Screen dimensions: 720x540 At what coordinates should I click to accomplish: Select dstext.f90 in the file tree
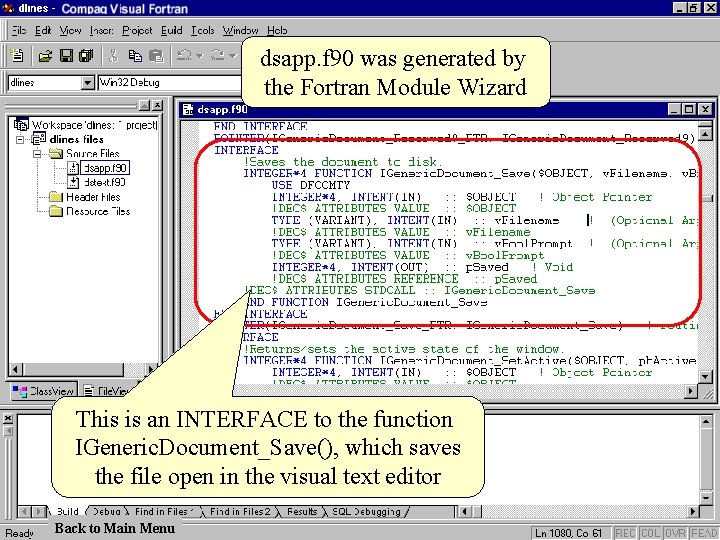point(105,182)
